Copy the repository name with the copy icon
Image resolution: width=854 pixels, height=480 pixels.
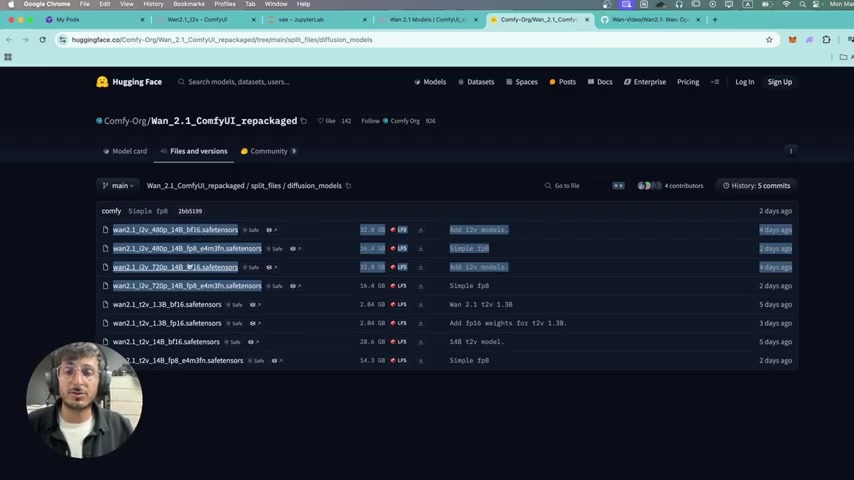click(304, 121)
